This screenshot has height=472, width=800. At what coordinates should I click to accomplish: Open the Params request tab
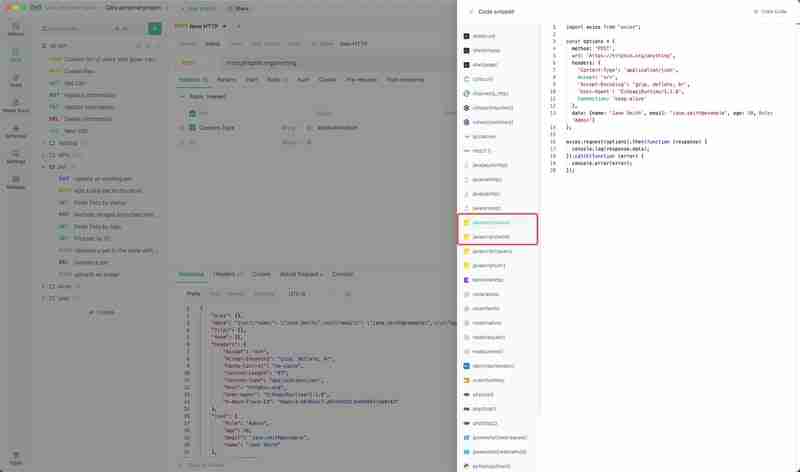(x=226, y=80)
